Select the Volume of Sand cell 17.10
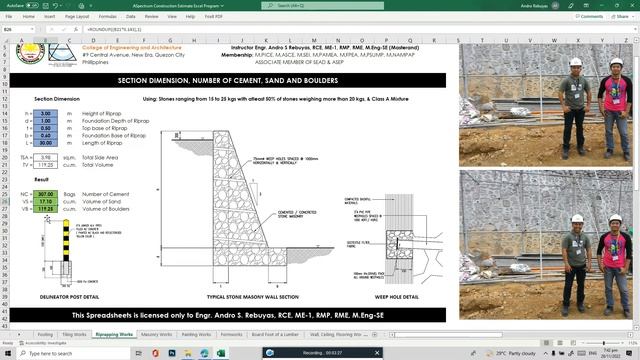The height and width of the screenshot is (360, 640). tap(45, 202)
